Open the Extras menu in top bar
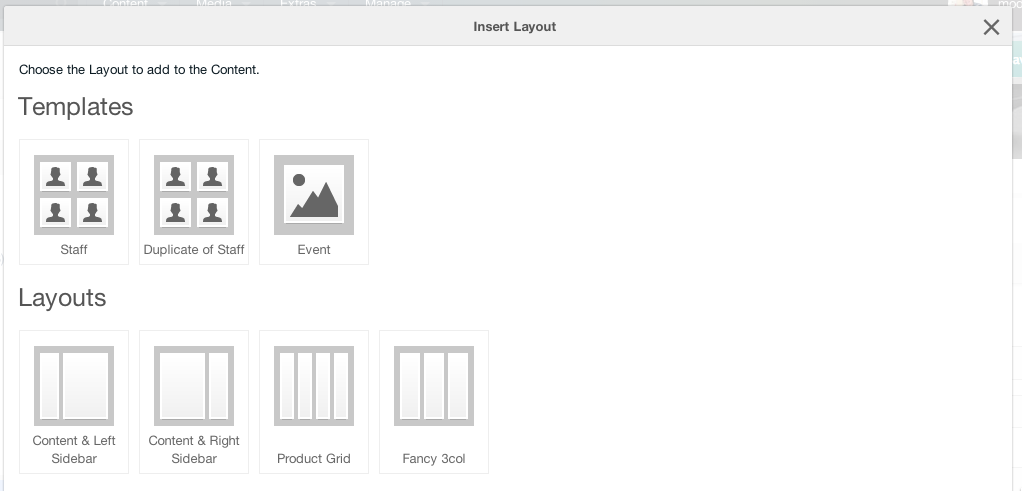1022x491 pixels. click(298, 3)
